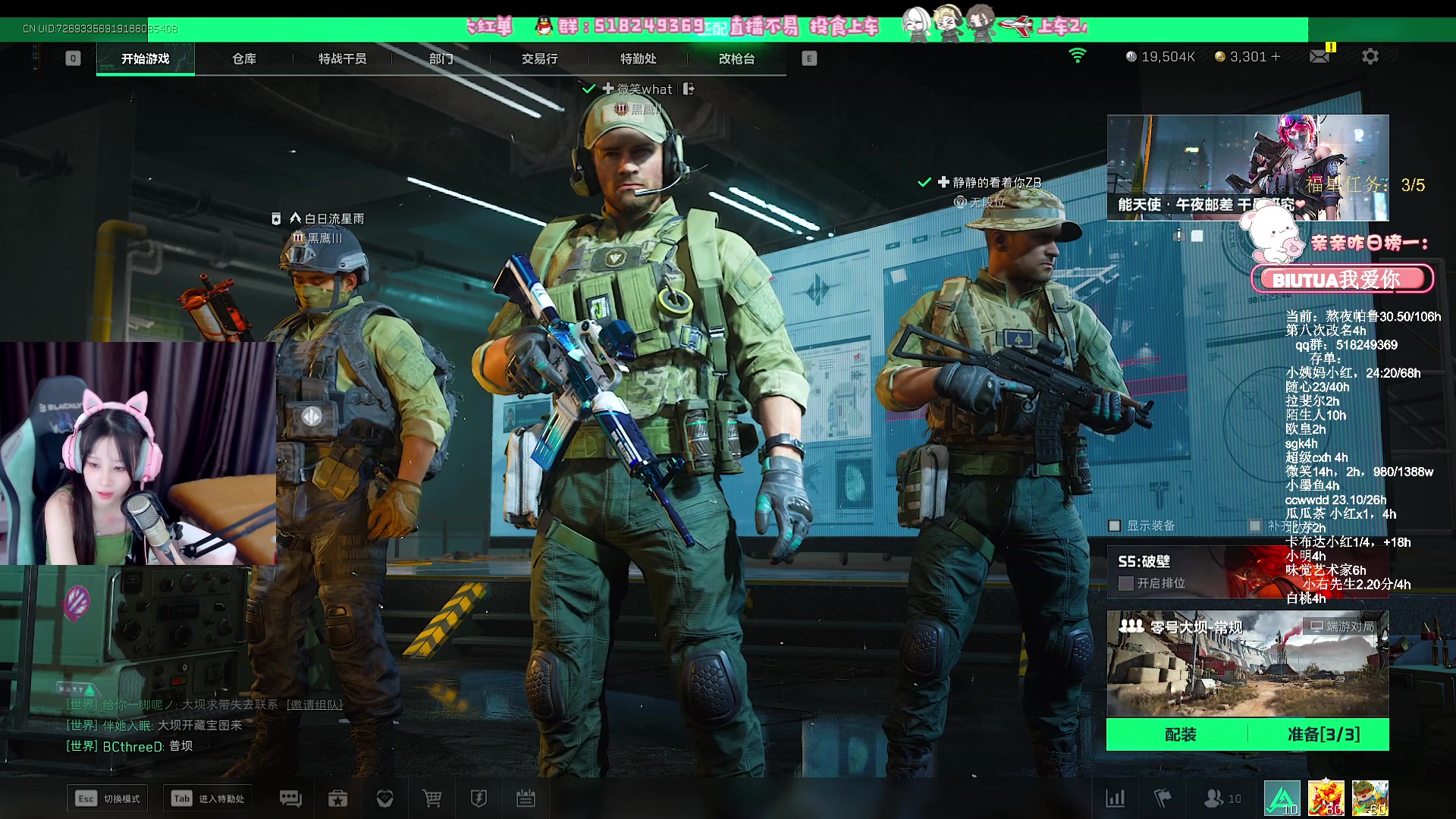The image size is (1456, 819).
Task: Open the bar chart statistics icon
Action: [x=1116, y=799]
